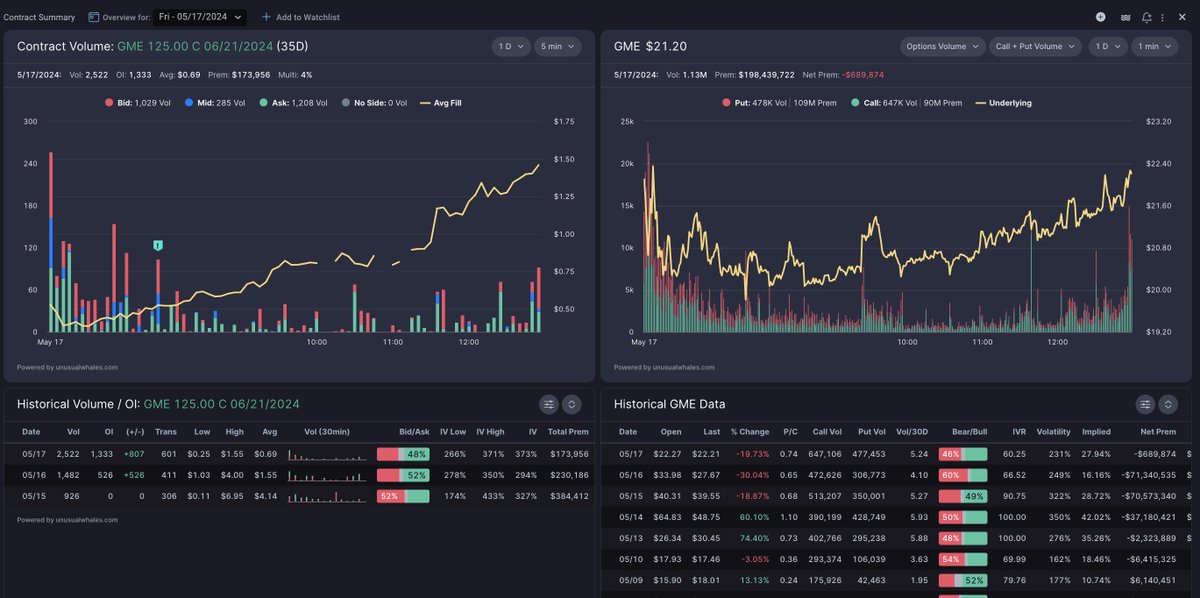Open the 1 min interval dropdown
Screen dimensions: 1200x598
pyautogui.click(x=1153, y=46)
